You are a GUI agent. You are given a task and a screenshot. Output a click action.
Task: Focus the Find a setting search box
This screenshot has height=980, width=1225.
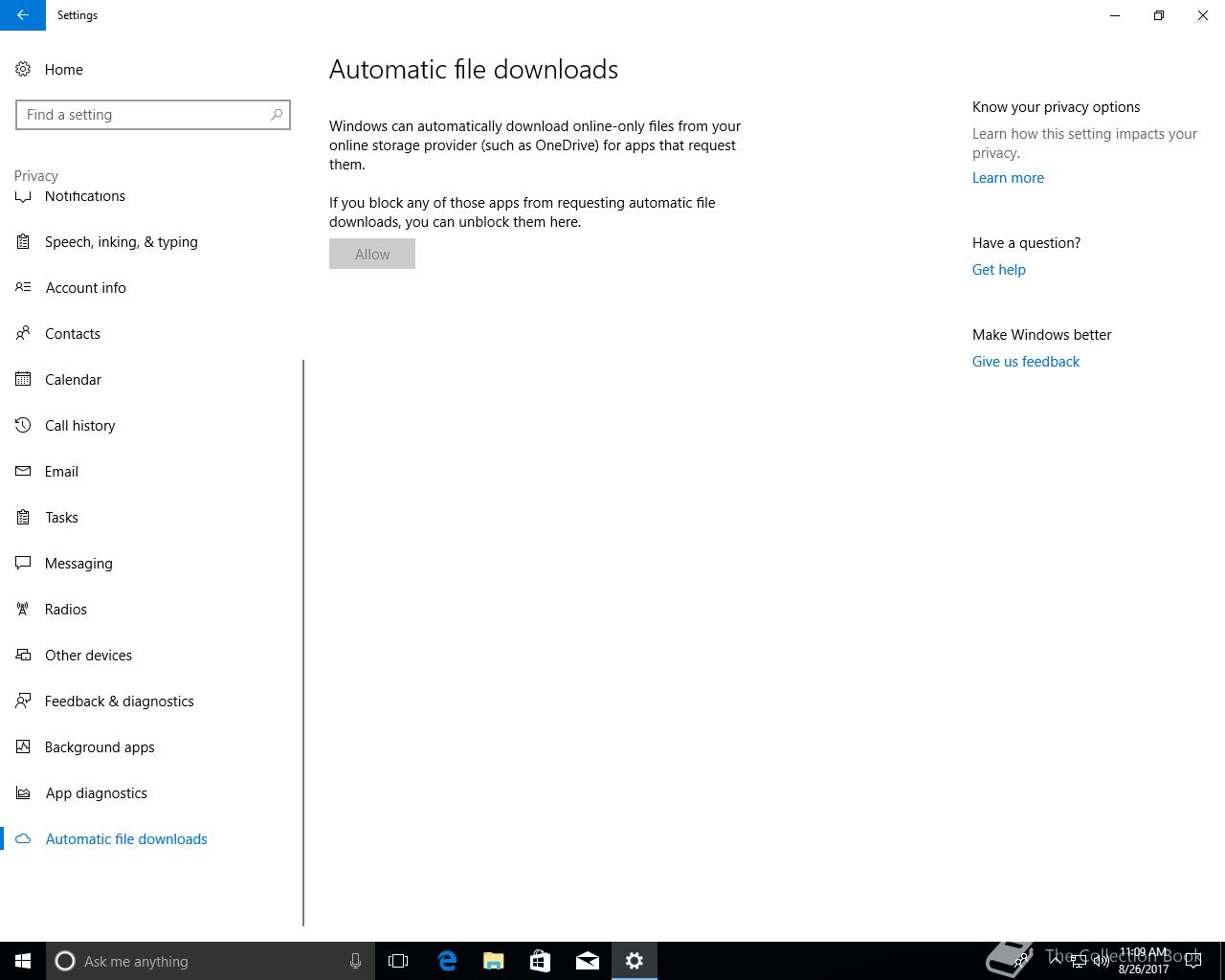(x=153, y=115)
